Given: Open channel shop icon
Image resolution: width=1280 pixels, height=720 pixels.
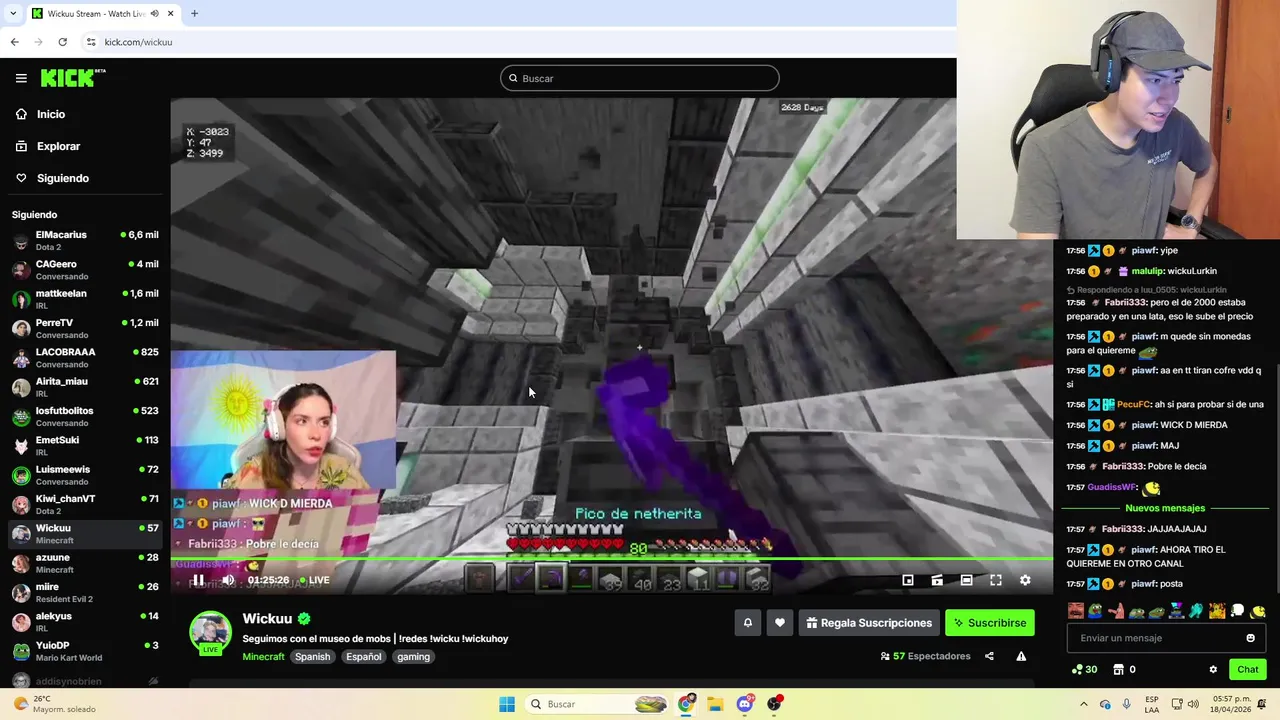Looking at the screenshot, I should click(x=1119, y=670).
